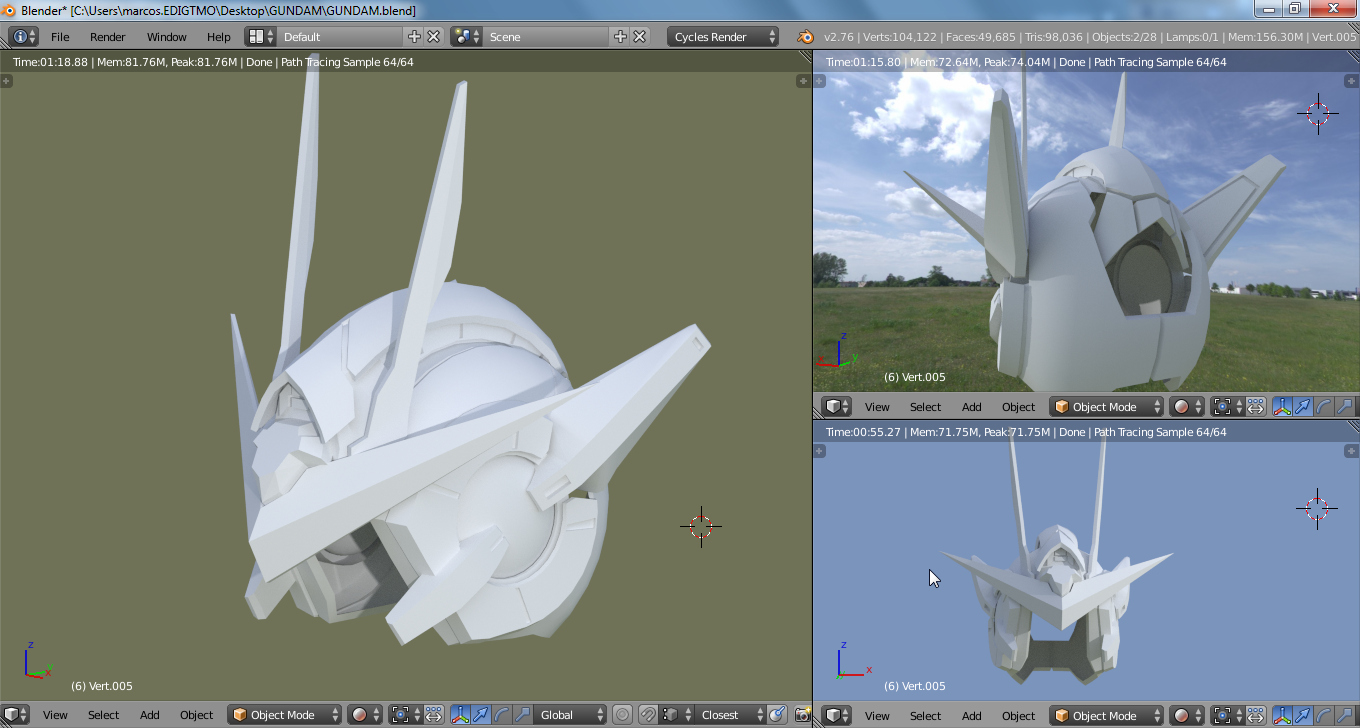Image resolution: width=1360 pixels, height=728 pixels.
Task: Enable translate manipulator in top-right viewport
Action: coord(1303,407)
